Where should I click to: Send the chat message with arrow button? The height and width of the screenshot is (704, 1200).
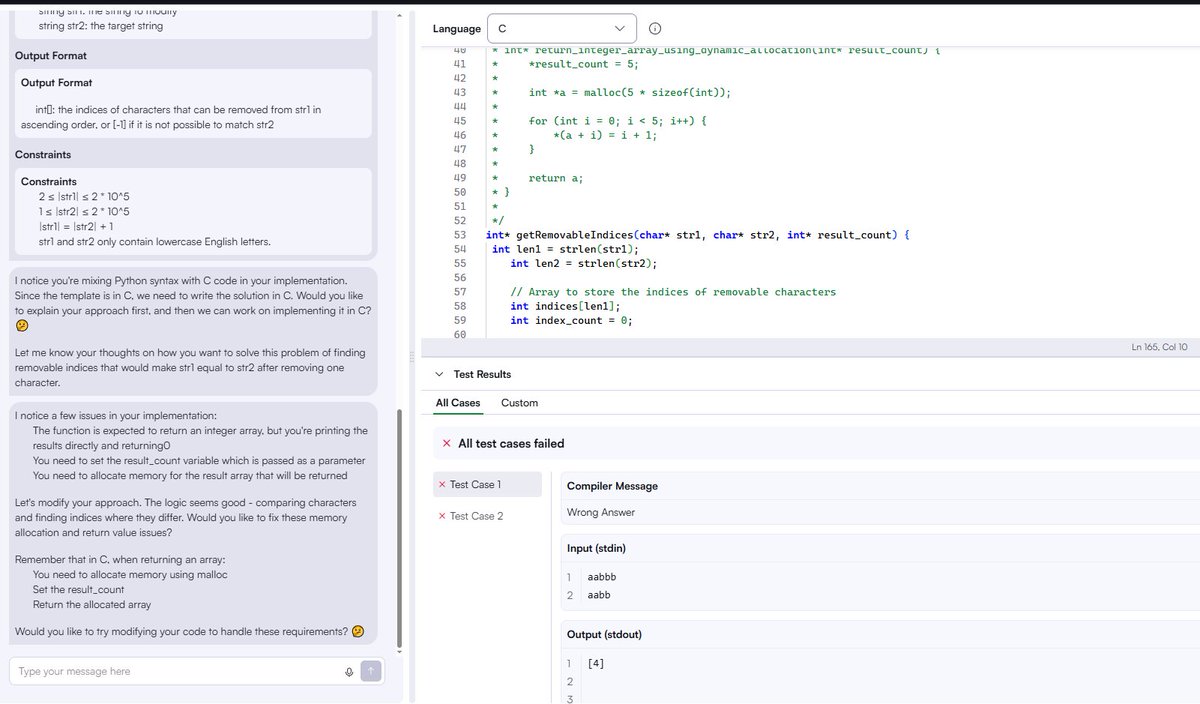pos(371,671)
